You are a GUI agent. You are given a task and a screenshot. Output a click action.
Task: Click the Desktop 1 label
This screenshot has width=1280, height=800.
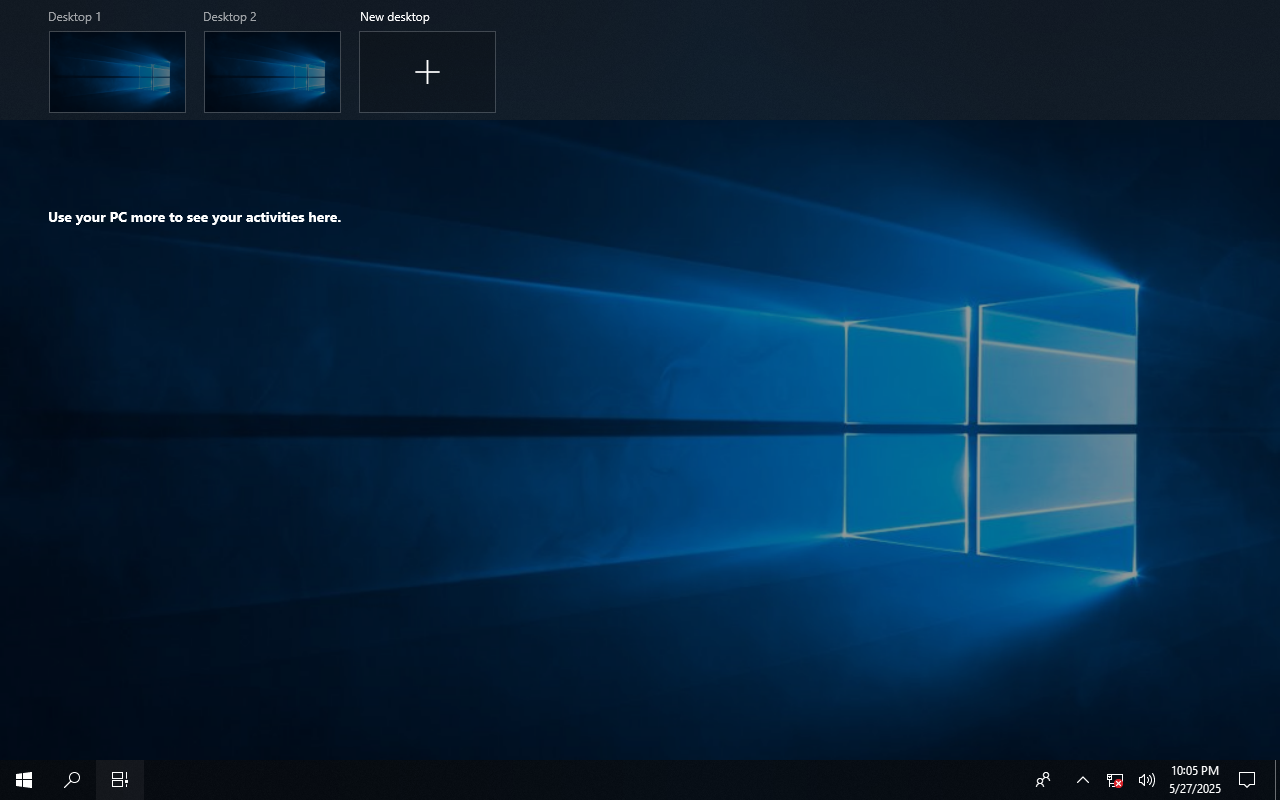[75, 17]
